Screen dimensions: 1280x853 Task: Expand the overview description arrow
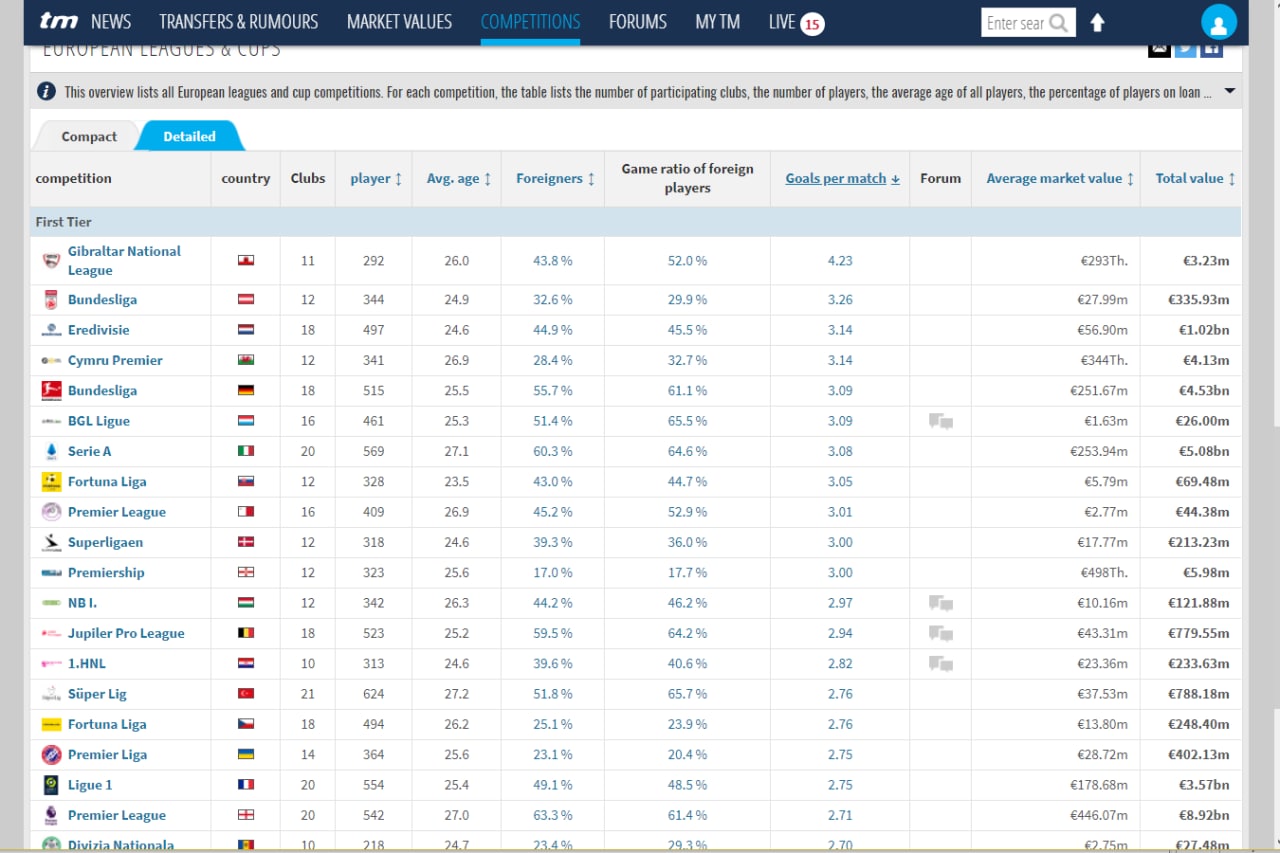1229,91
